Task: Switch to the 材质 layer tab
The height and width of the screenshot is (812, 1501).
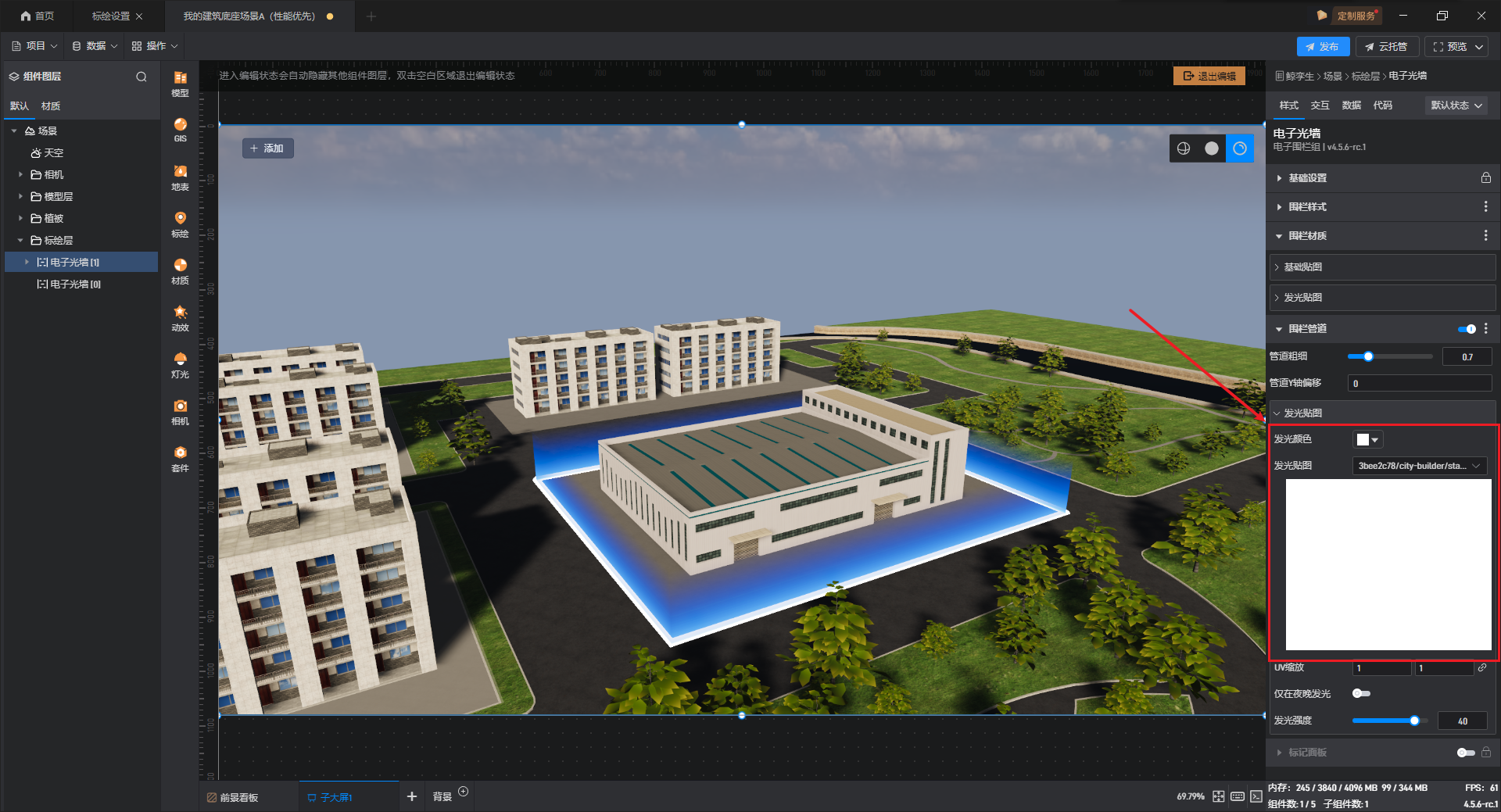Action: coord(51,106)
